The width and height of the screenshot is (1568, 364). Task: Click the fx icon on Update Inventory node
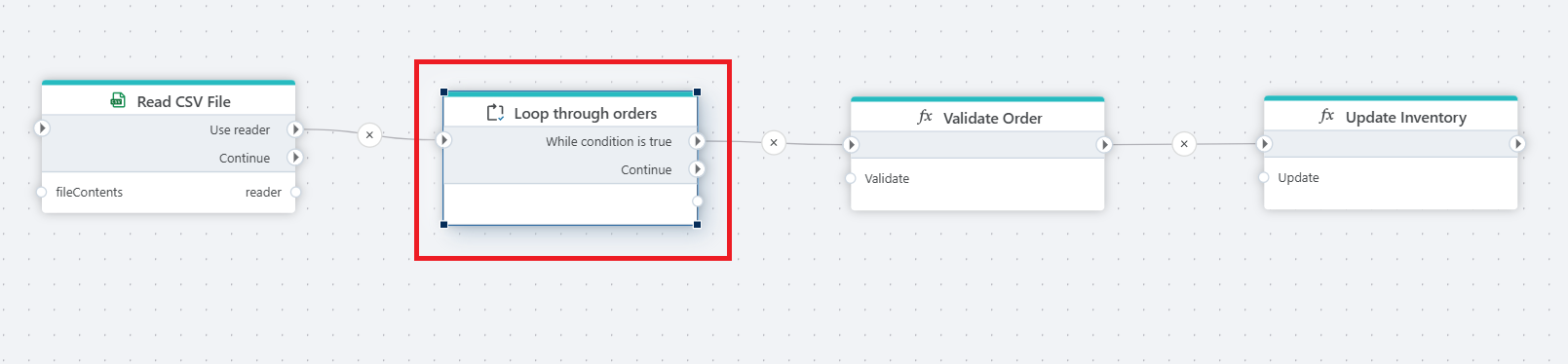coord(1326,116)
